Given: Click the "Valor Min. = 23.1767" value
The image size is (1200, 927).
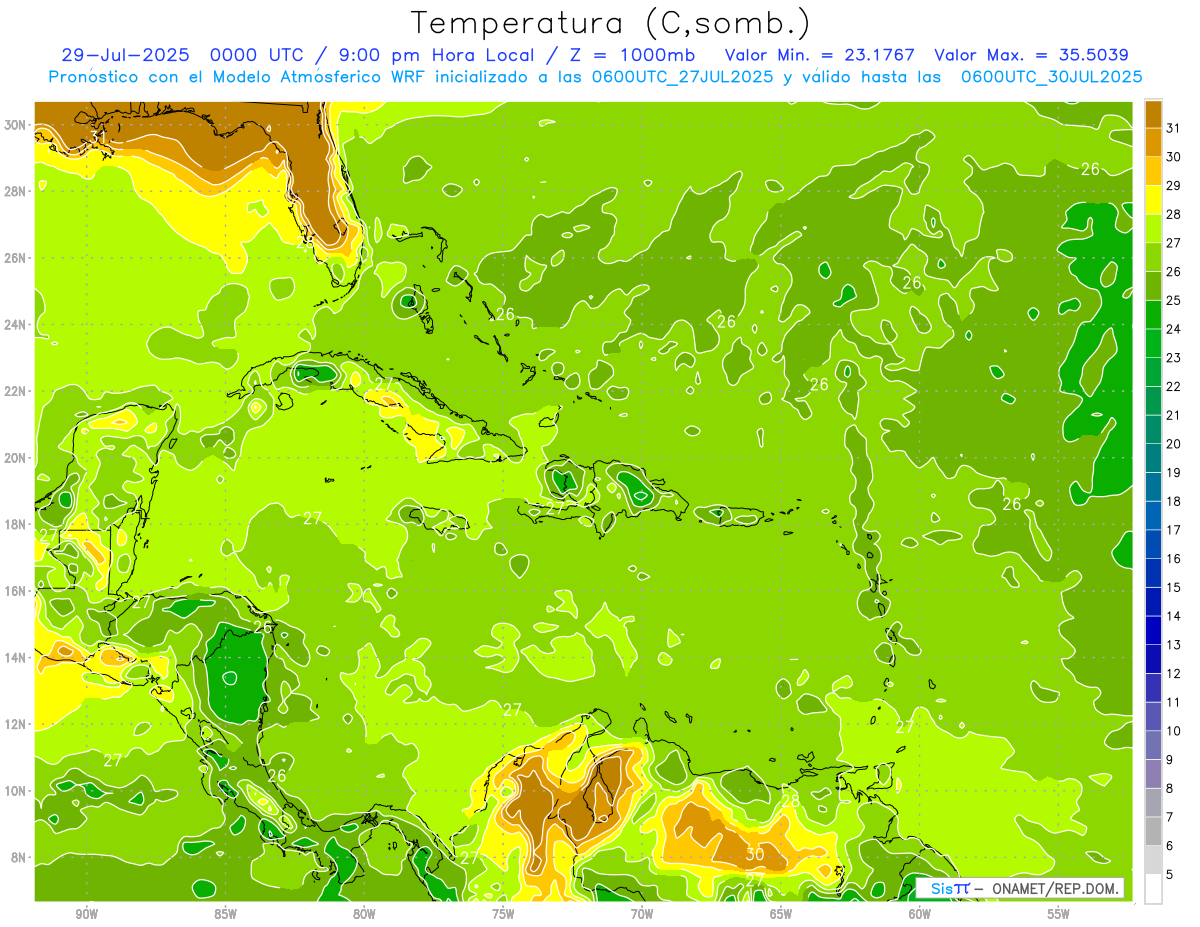Looking at the screenshot, I should 819,55.
